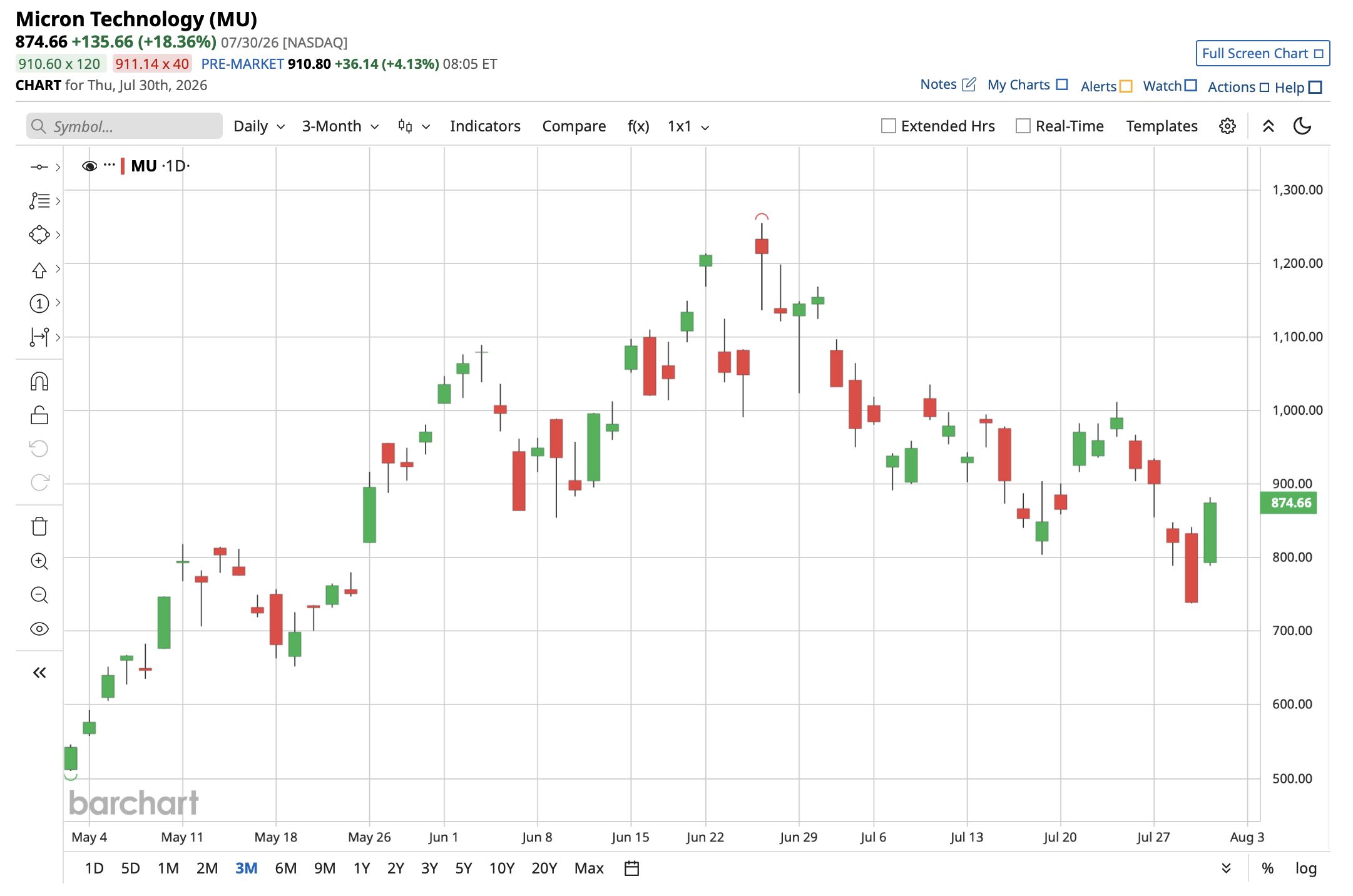Open the 3-Month period dropdown
Screen dimensions: 1353x896
point(340,126)
